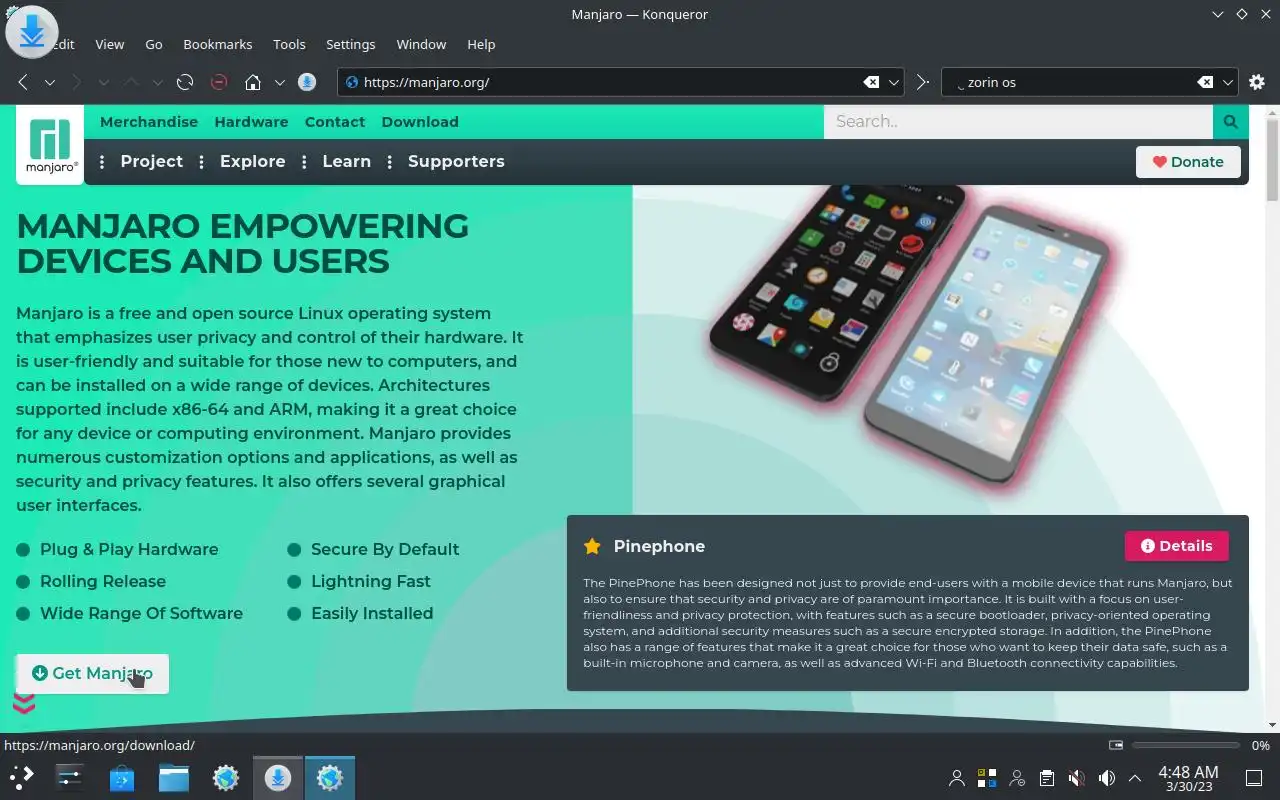Expand the search bar dropdown
The image size is (1280, 800).
(1228, 82)
